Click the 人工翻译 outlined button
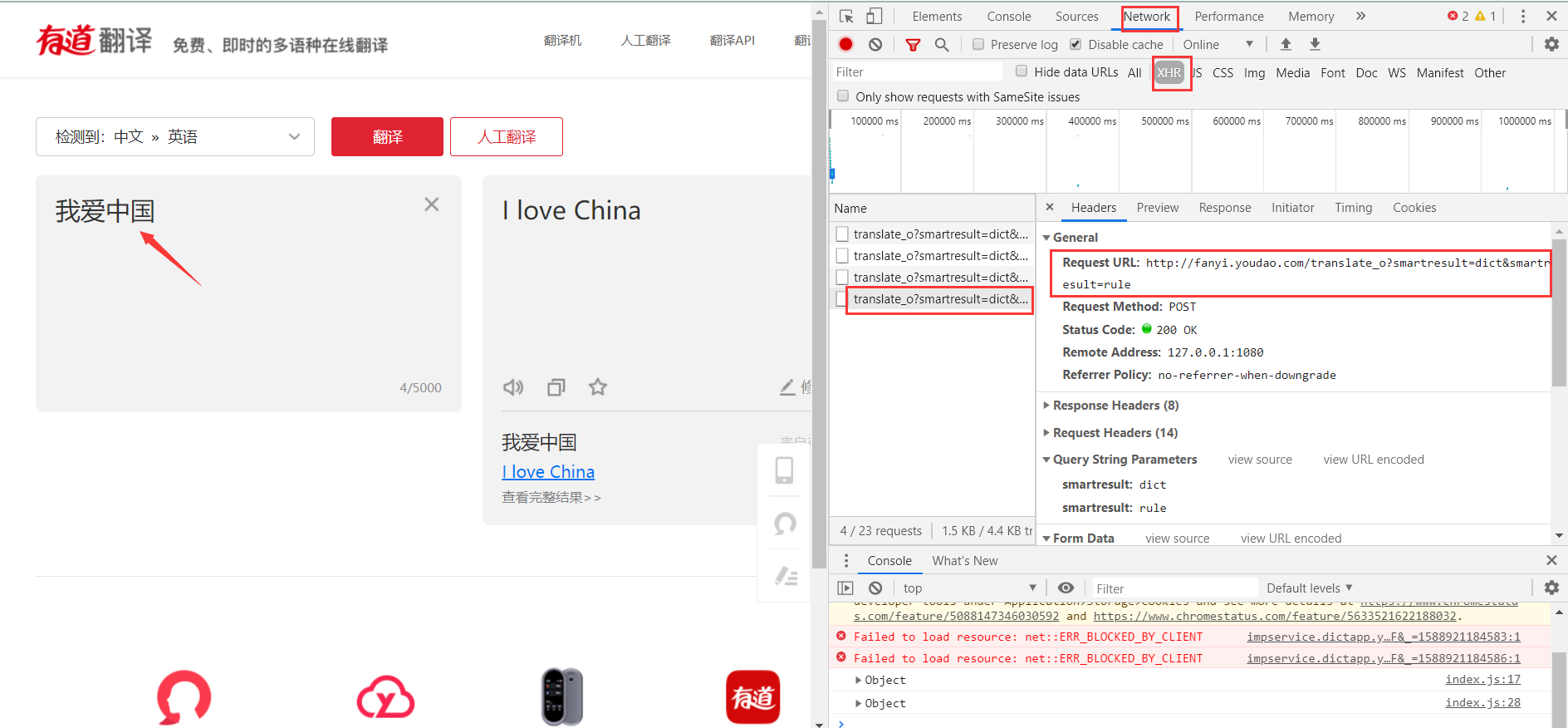 [507, 136]
